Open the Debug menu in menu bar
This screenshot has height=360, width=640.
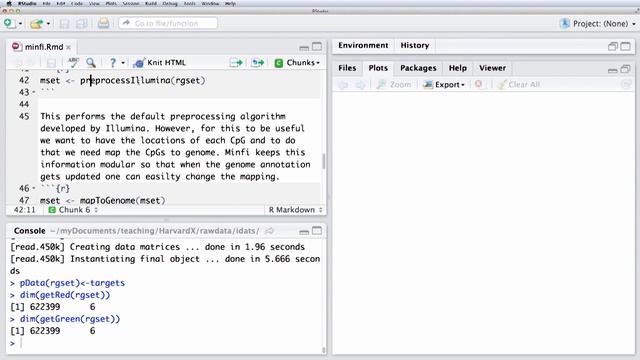pos(170,3)
